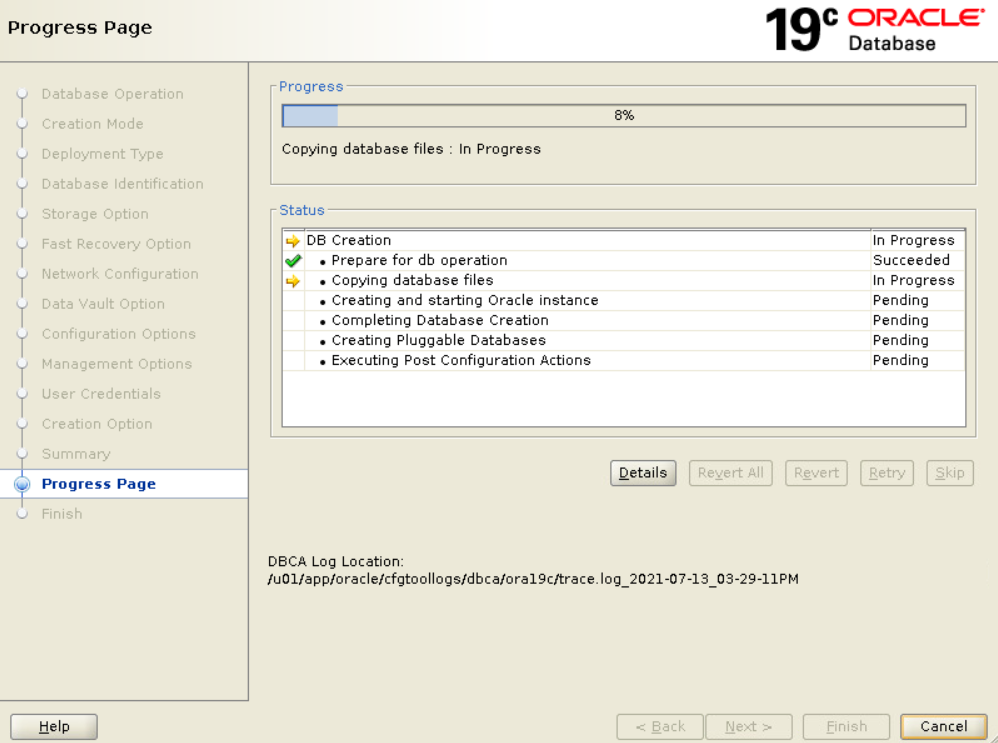Select Database Identification step in sidebar
This screenshot has height=743, width=998.
pos(122,184)
